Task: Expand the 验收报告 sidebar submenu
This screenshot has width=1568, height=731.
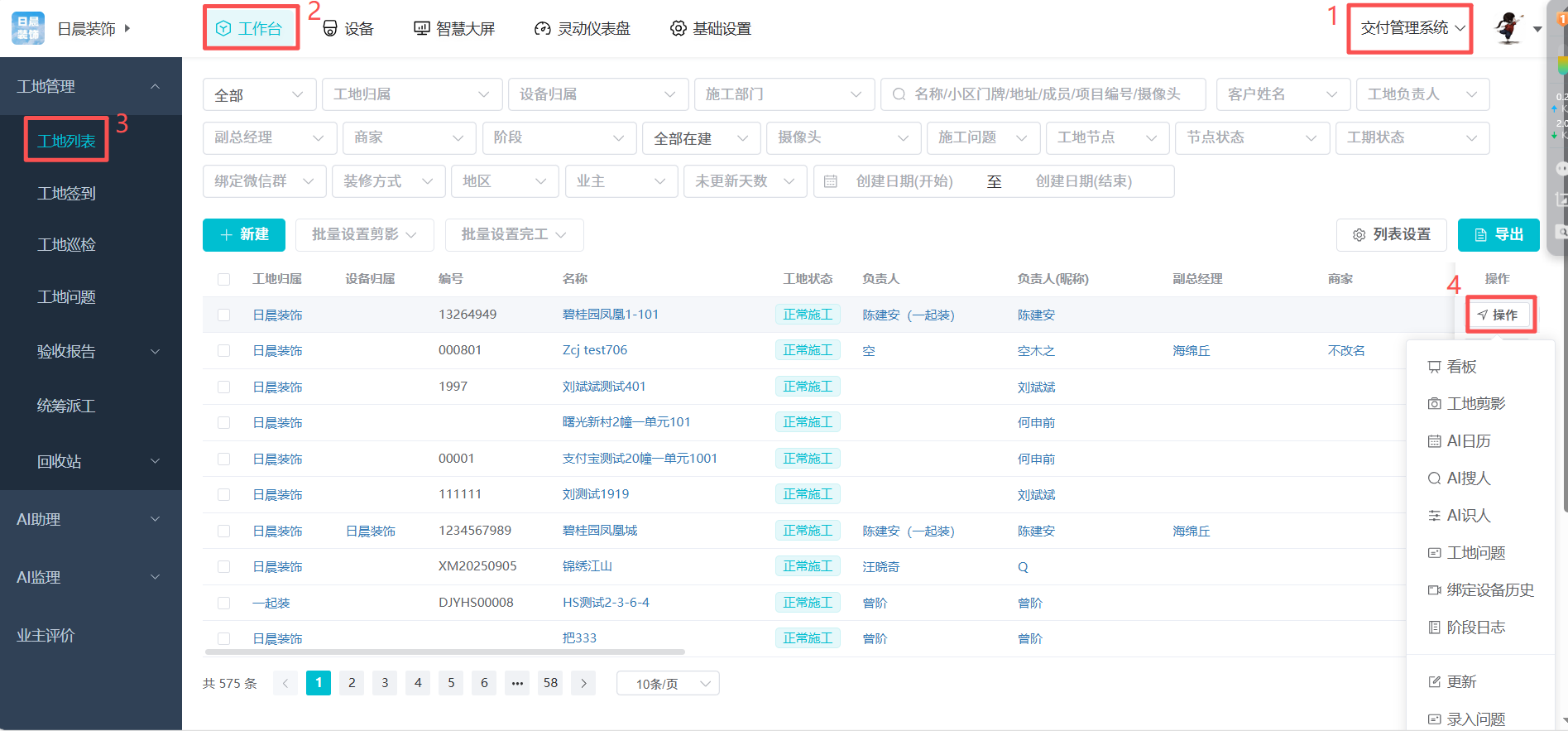Action: pyautogui.click(x=91, y=351)
